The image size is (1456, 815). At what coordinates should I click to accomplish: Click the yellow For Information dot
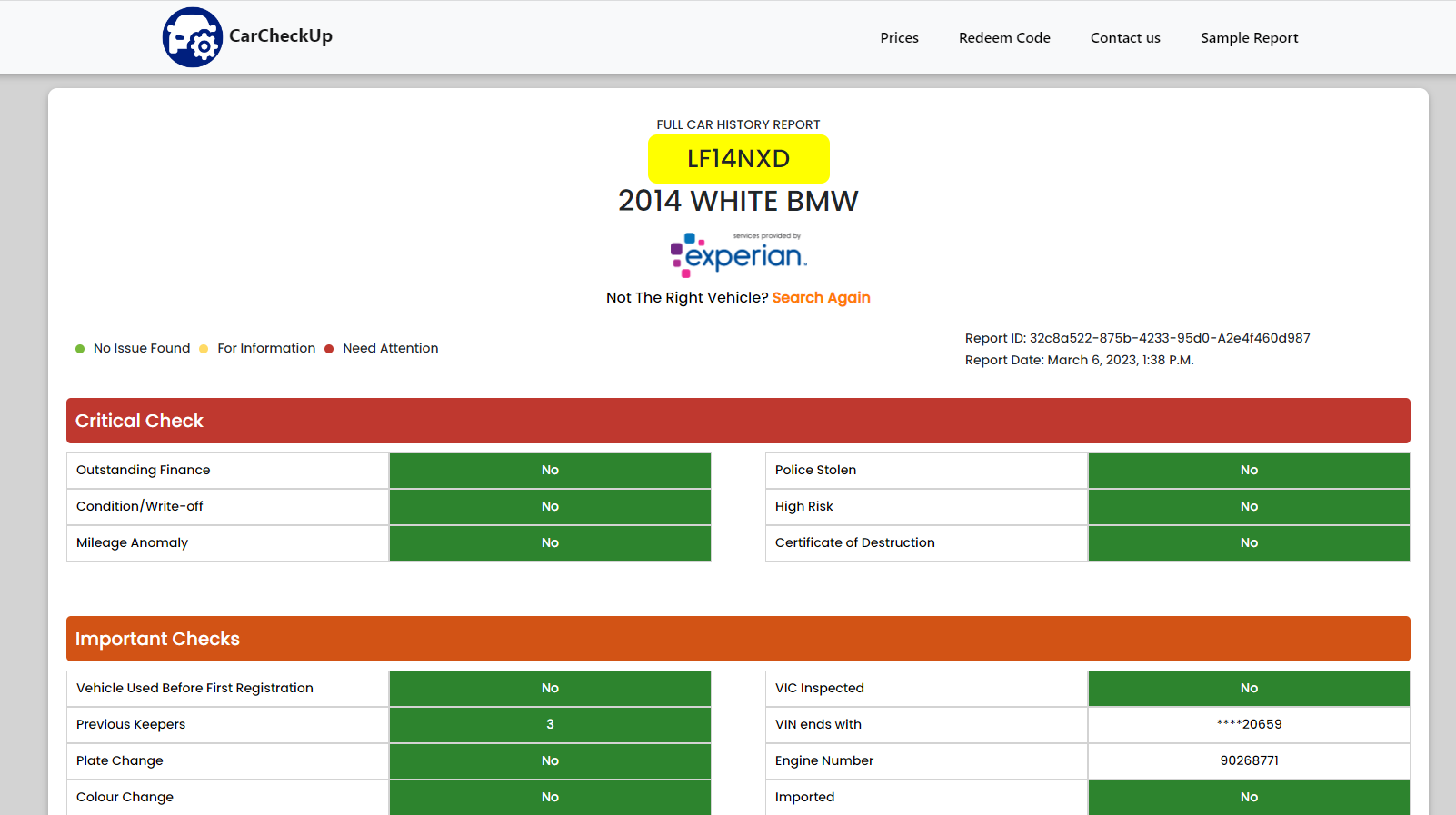[x=204, y=349]
